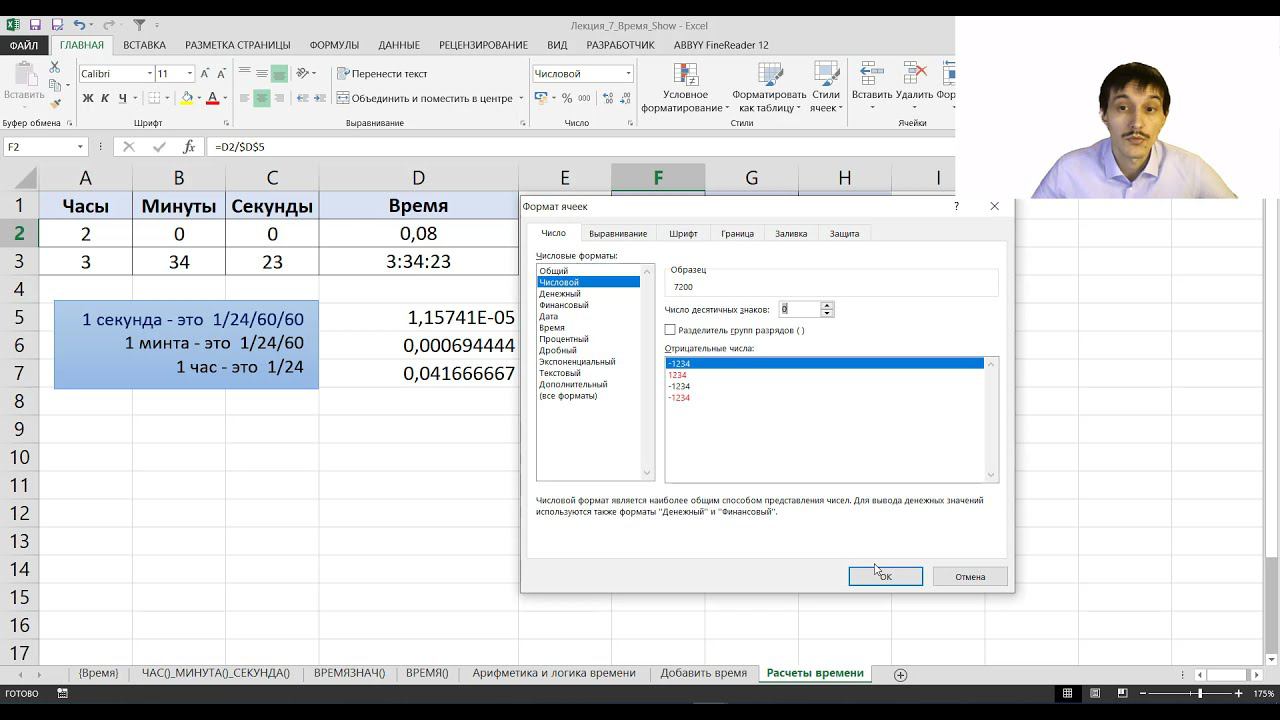Click the fill color yellow bucket swatch
Viewport: 1280px width, 720px height.
(x=186, y=98)
